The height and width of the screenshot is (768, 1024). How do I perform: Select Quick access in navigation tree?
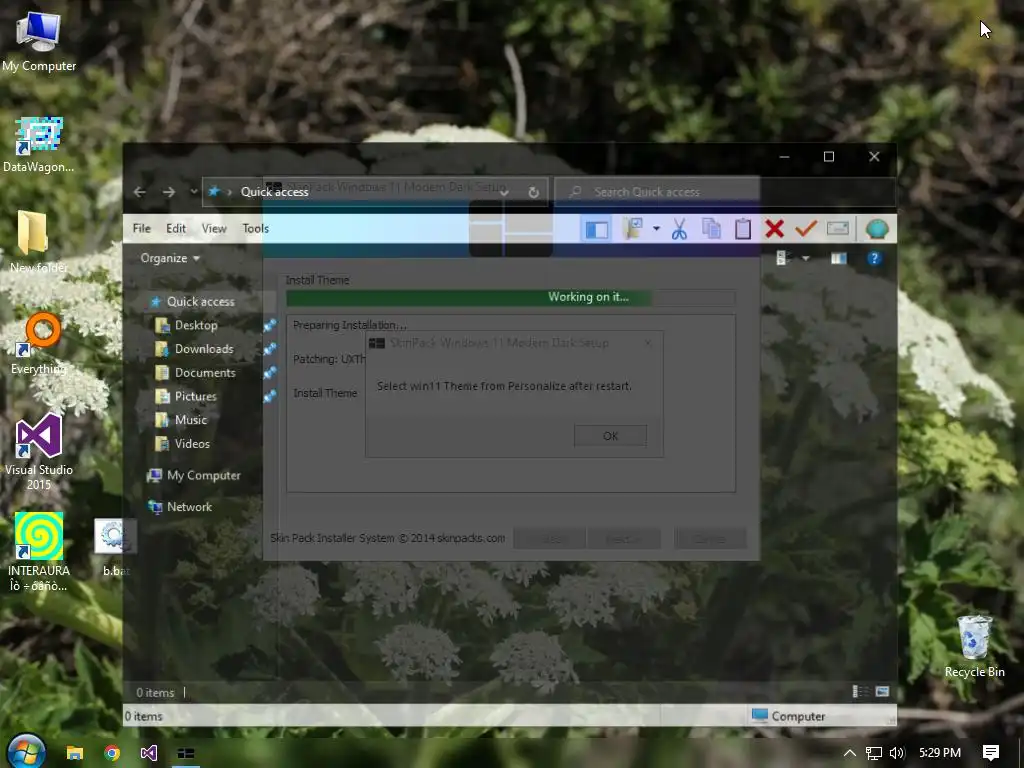(x=200, y=301)
